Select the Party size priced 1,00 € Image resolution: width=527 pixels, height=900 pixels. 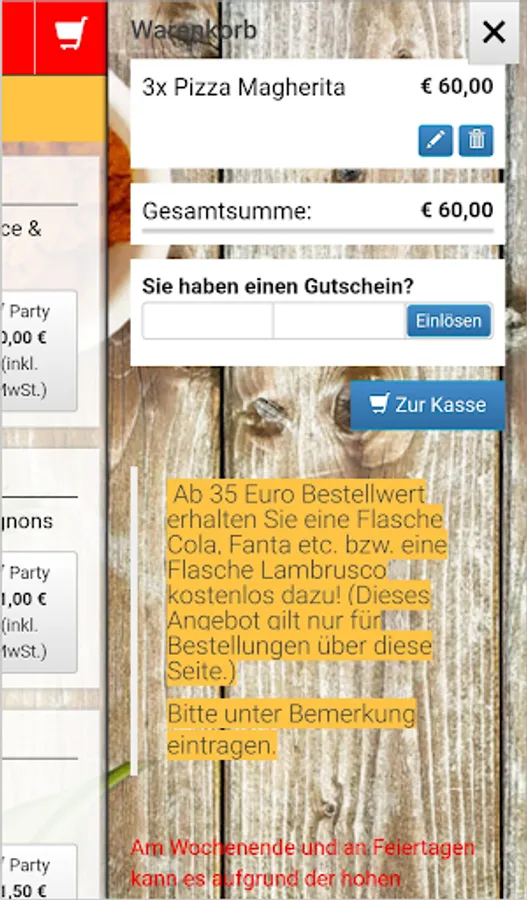point(39,612)
